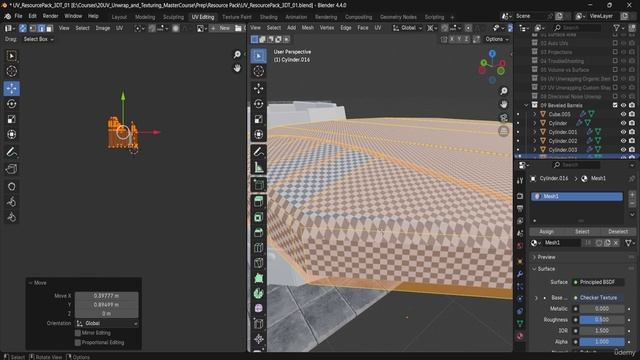This screenshot has height=360, width=640.
Task: Open the File menu
Action: 18,16
